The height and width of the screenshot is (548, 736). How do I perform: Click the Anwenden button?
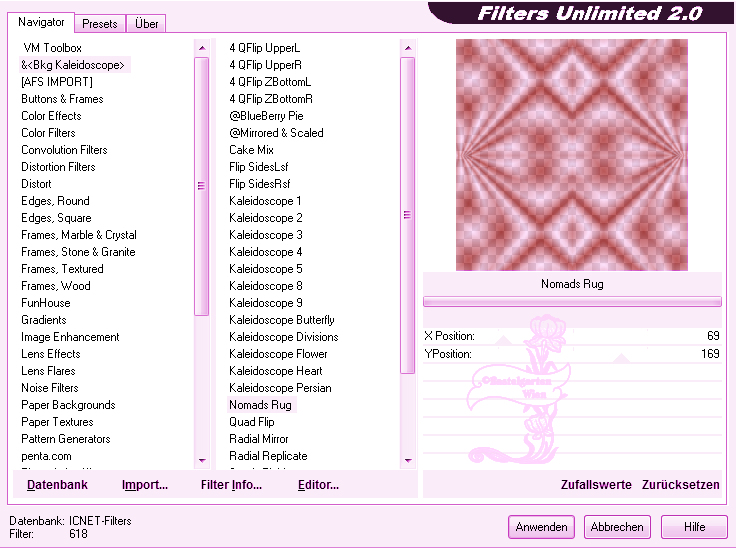(541, 527)
